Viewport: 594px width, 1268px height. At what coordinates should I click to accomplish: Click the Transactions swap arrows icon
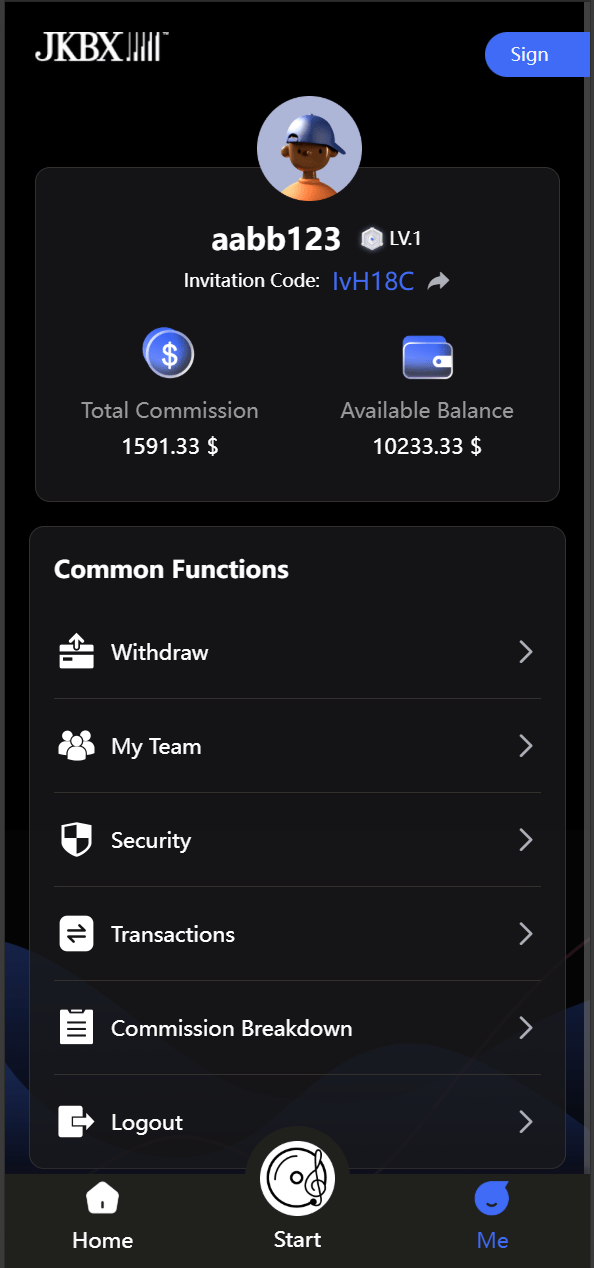[x=76, y=934]
